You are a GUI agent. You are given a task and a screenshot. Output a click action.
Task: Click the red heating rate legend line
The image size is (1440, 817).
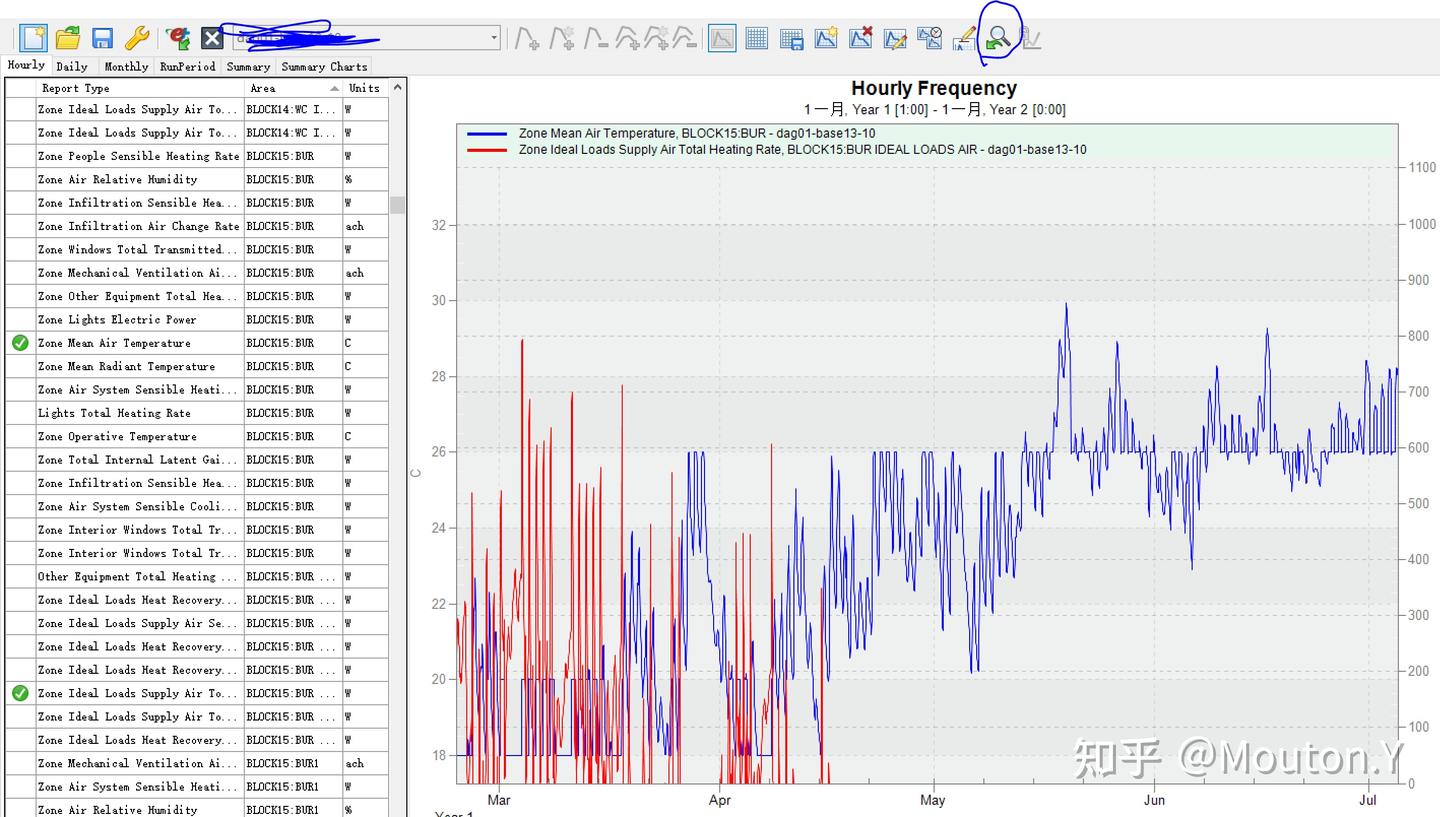click(x=487, y=150)
